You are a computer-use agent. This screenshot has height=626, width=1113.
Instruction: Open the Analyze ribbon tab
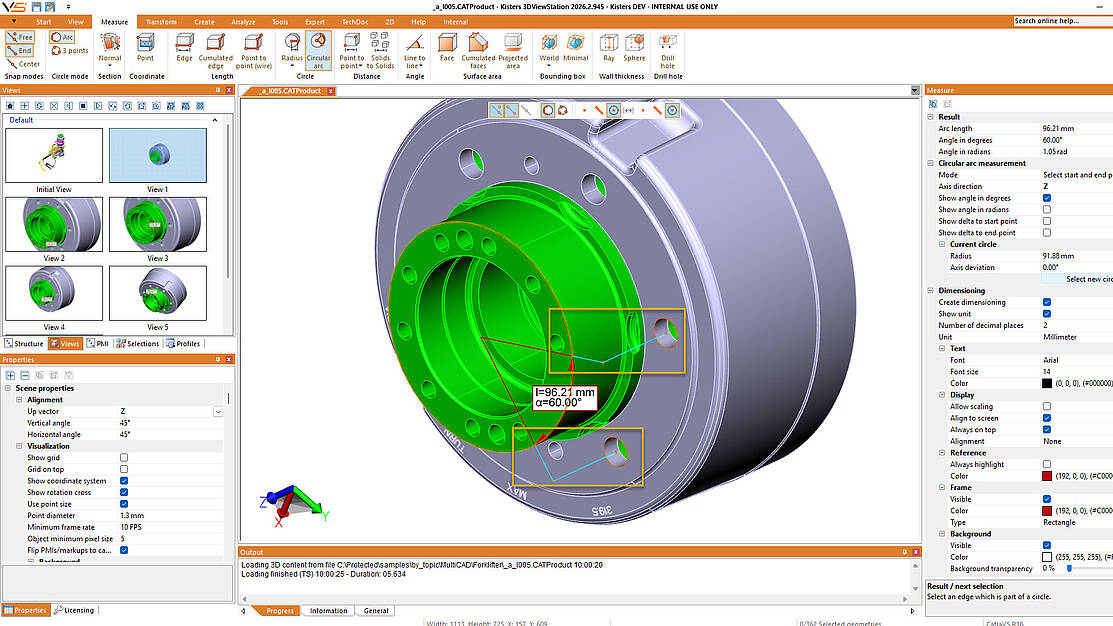pyautogui.click(x=243, y=22)
